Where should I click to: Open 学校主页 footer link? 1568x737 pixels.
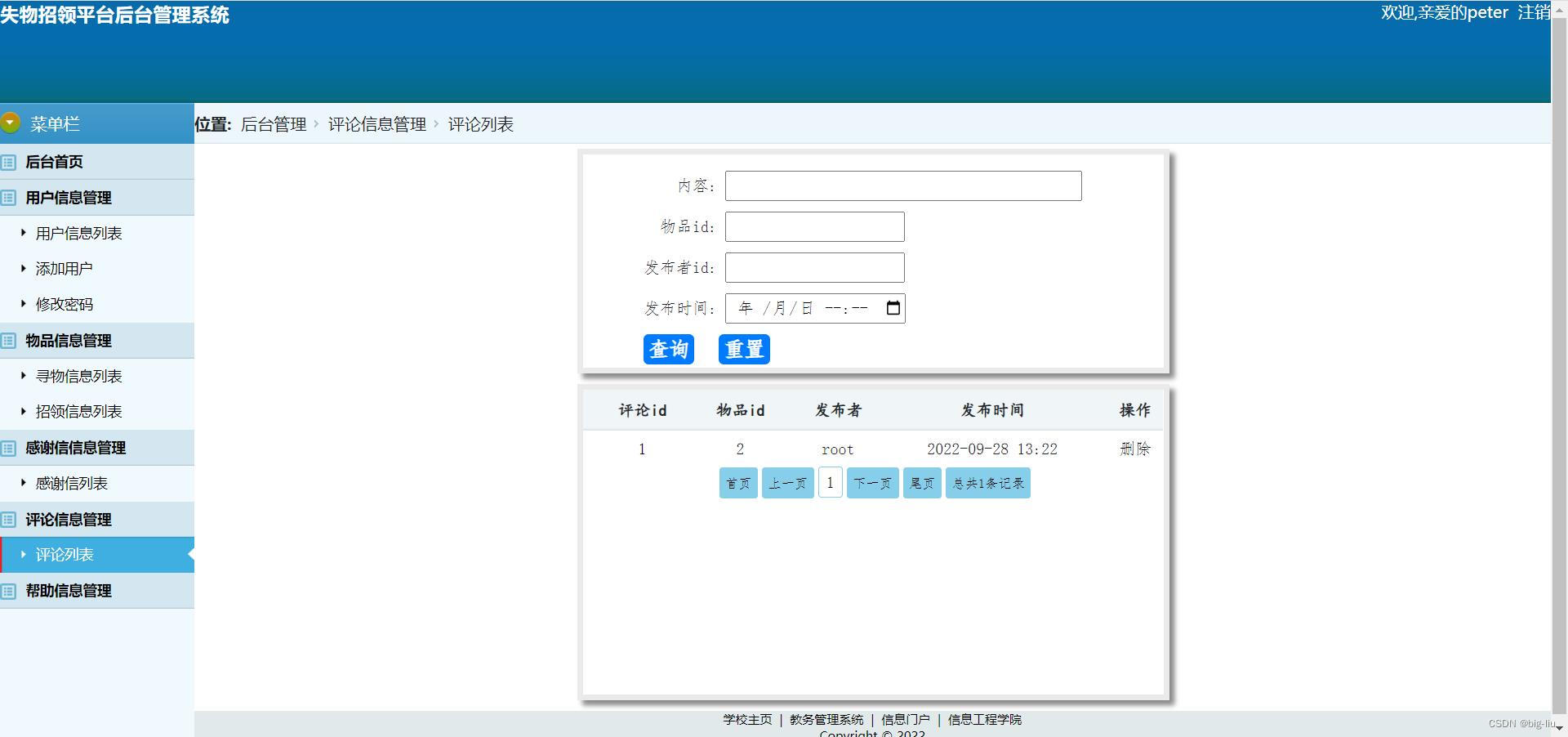(747, 720)
